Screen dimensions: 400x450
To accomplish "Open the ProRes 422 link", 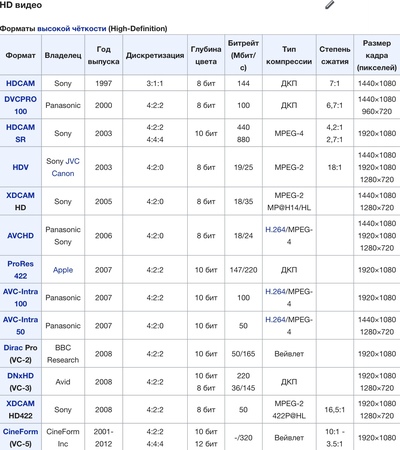I will click(x=20, y=270).
